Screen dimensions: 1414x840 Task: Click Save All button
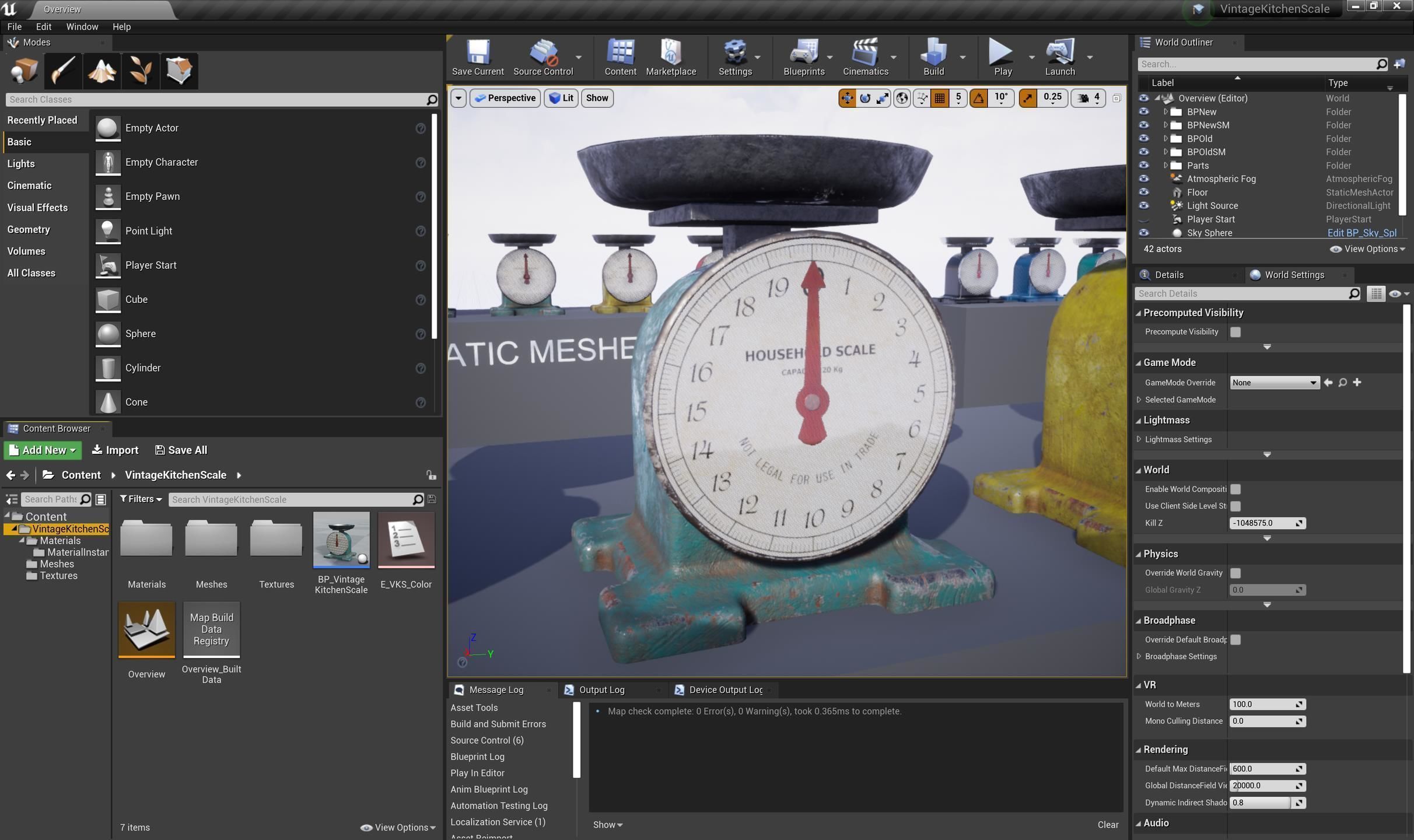pos(181,450)
